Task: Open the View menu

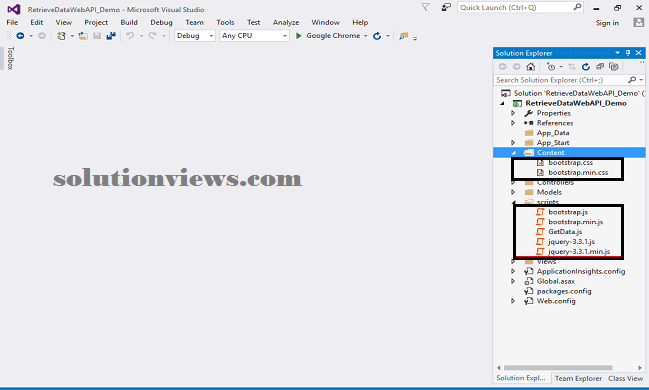Action: tap(64, 22)
